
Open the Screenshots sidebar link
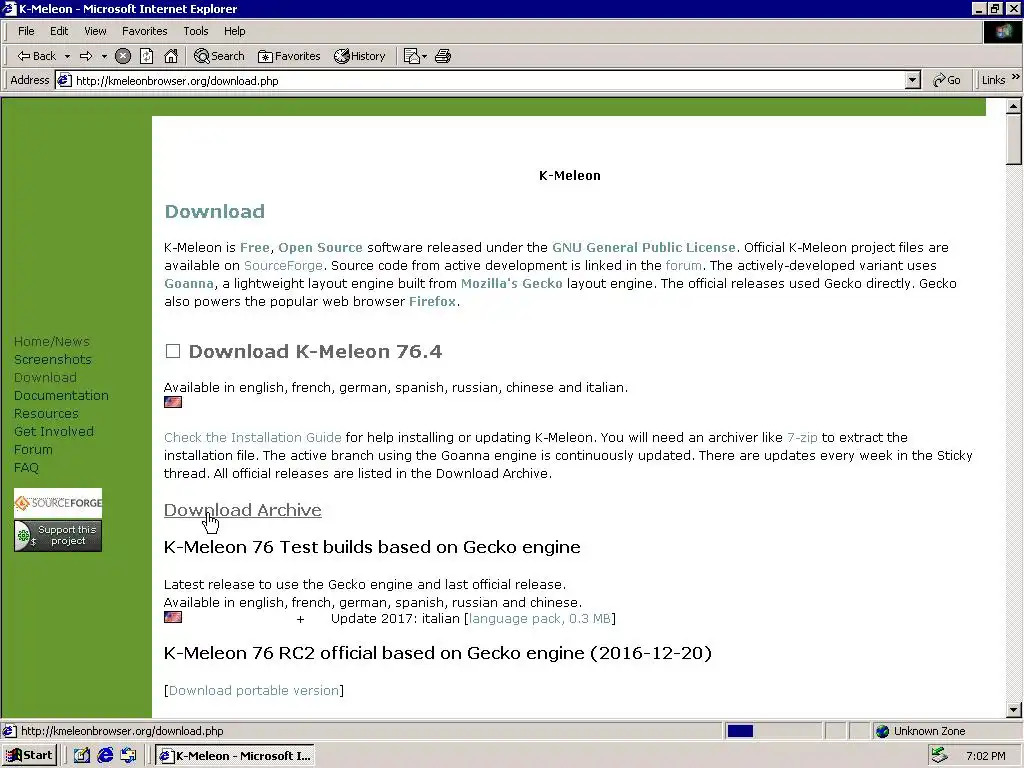52,359
